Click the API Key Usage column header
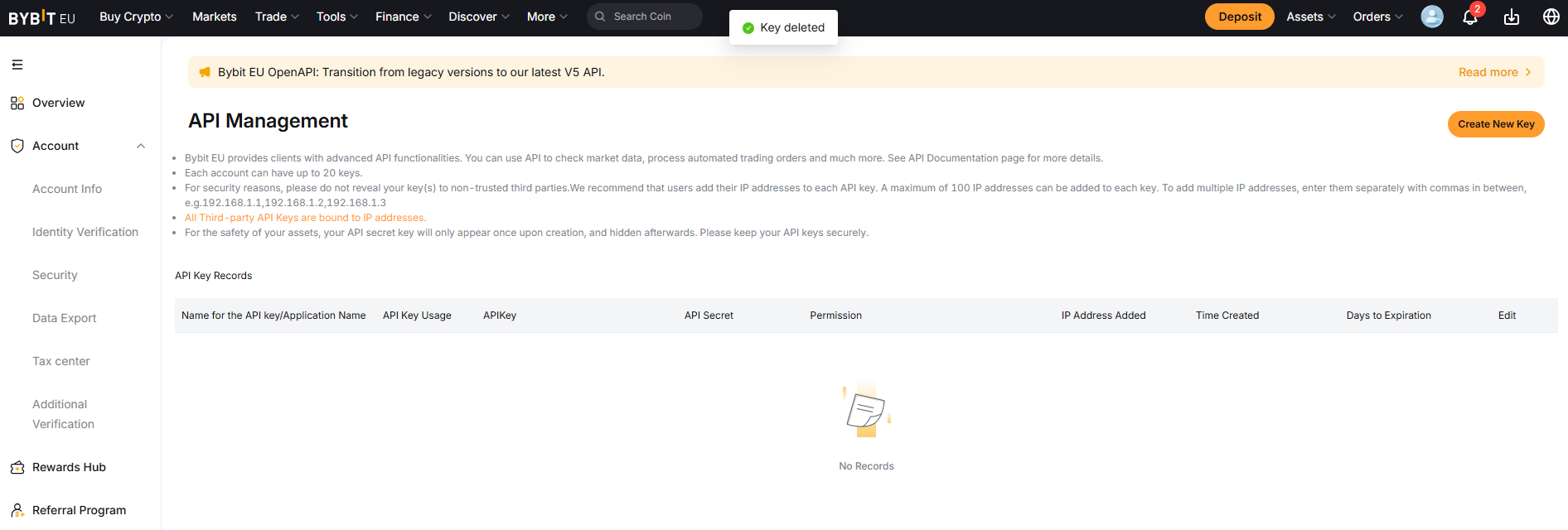The width and height of the screenshot is (1568, 530). pyautogui.click(x=417, y=316)
